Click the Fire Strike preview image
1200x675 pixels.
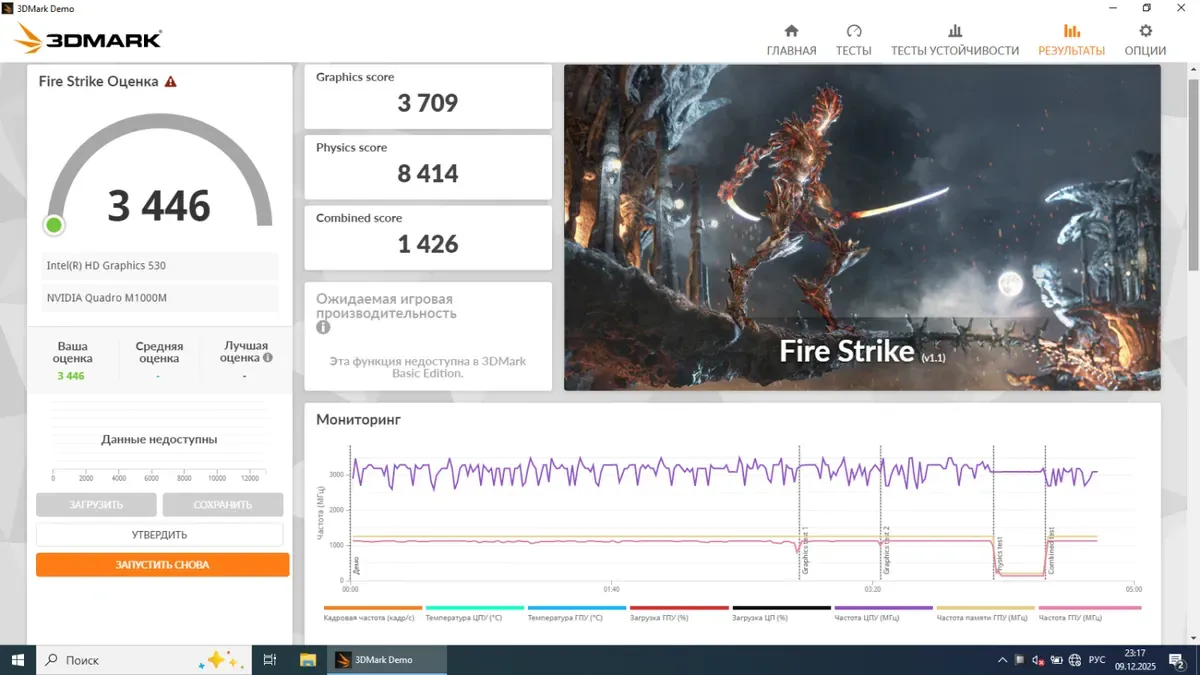coord(862,227)
